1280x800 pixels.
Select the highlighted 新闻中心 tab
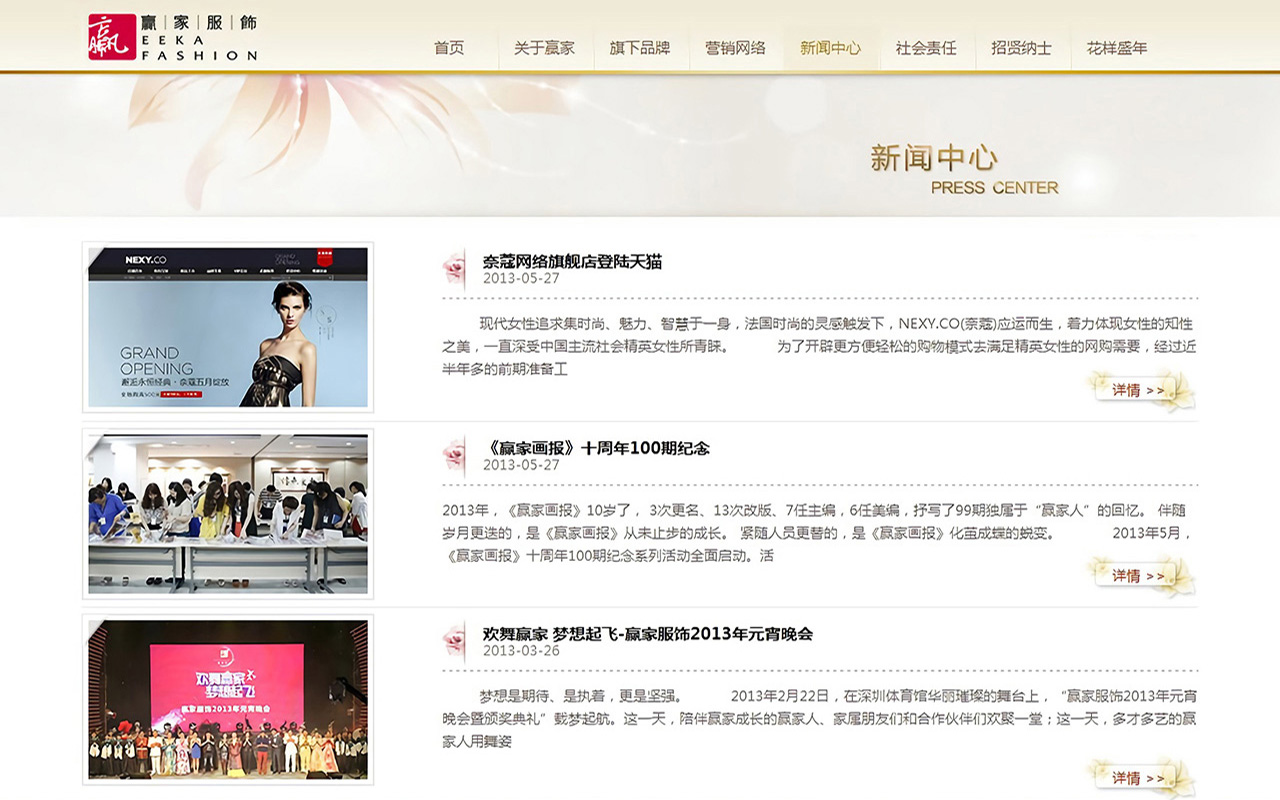[831, 48]
